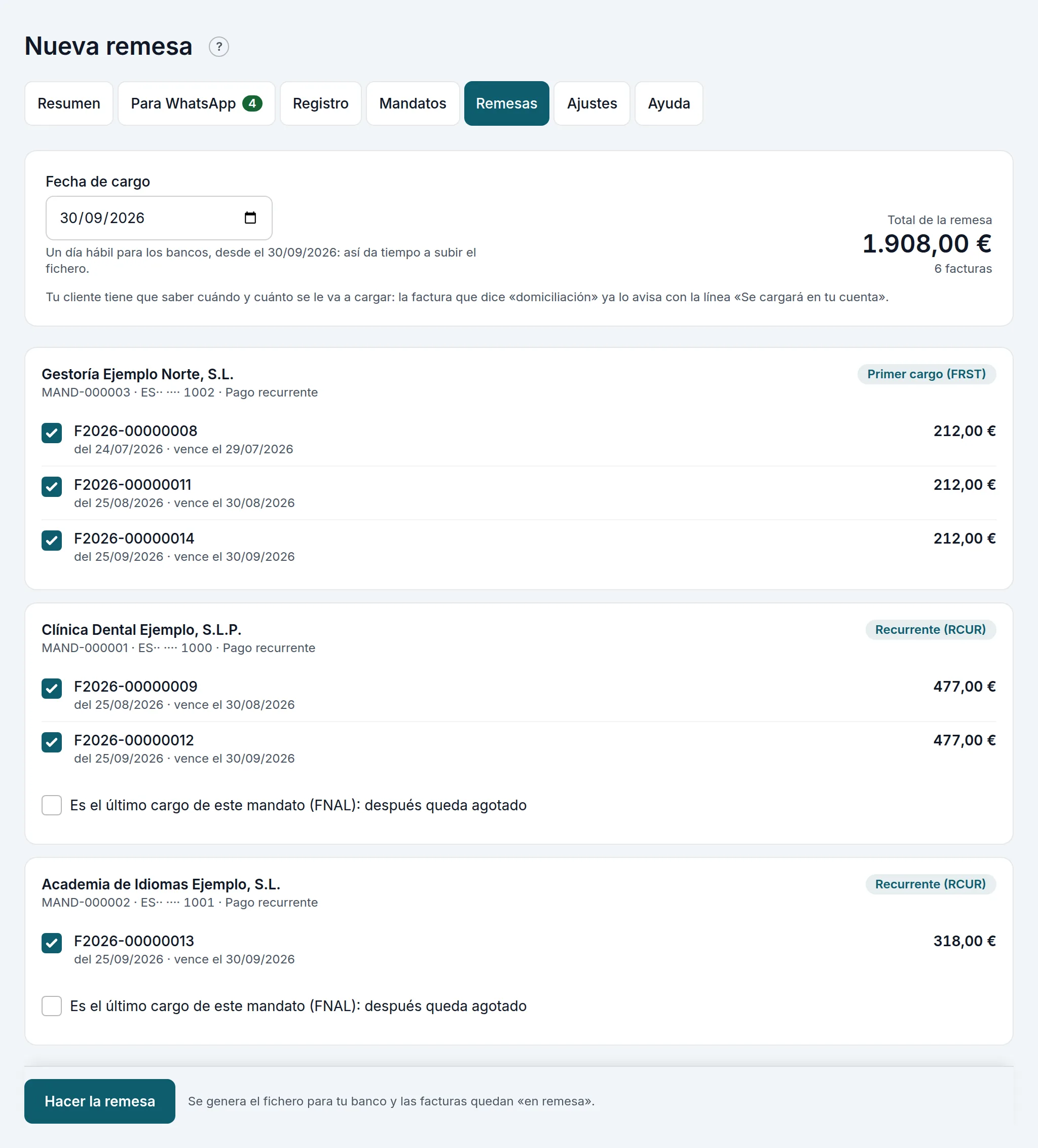Mark Clínica Dental mandate as last charge (FNAL)

point(52,805)
